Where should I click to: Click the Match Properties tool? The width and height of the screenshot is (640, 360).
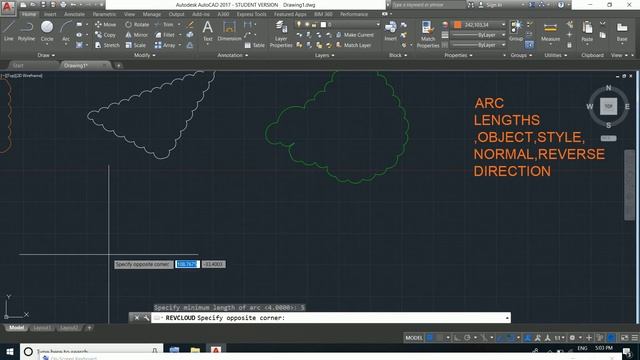pyautogui.click(x=427, y=34)
